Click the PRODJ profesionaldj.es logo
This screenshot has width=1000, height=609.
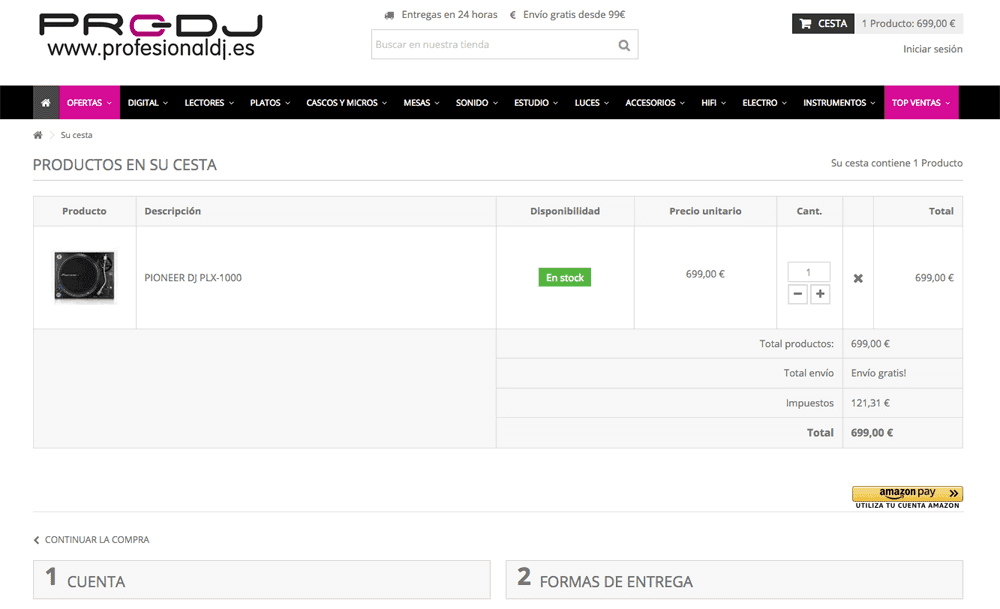pos(151,36)
